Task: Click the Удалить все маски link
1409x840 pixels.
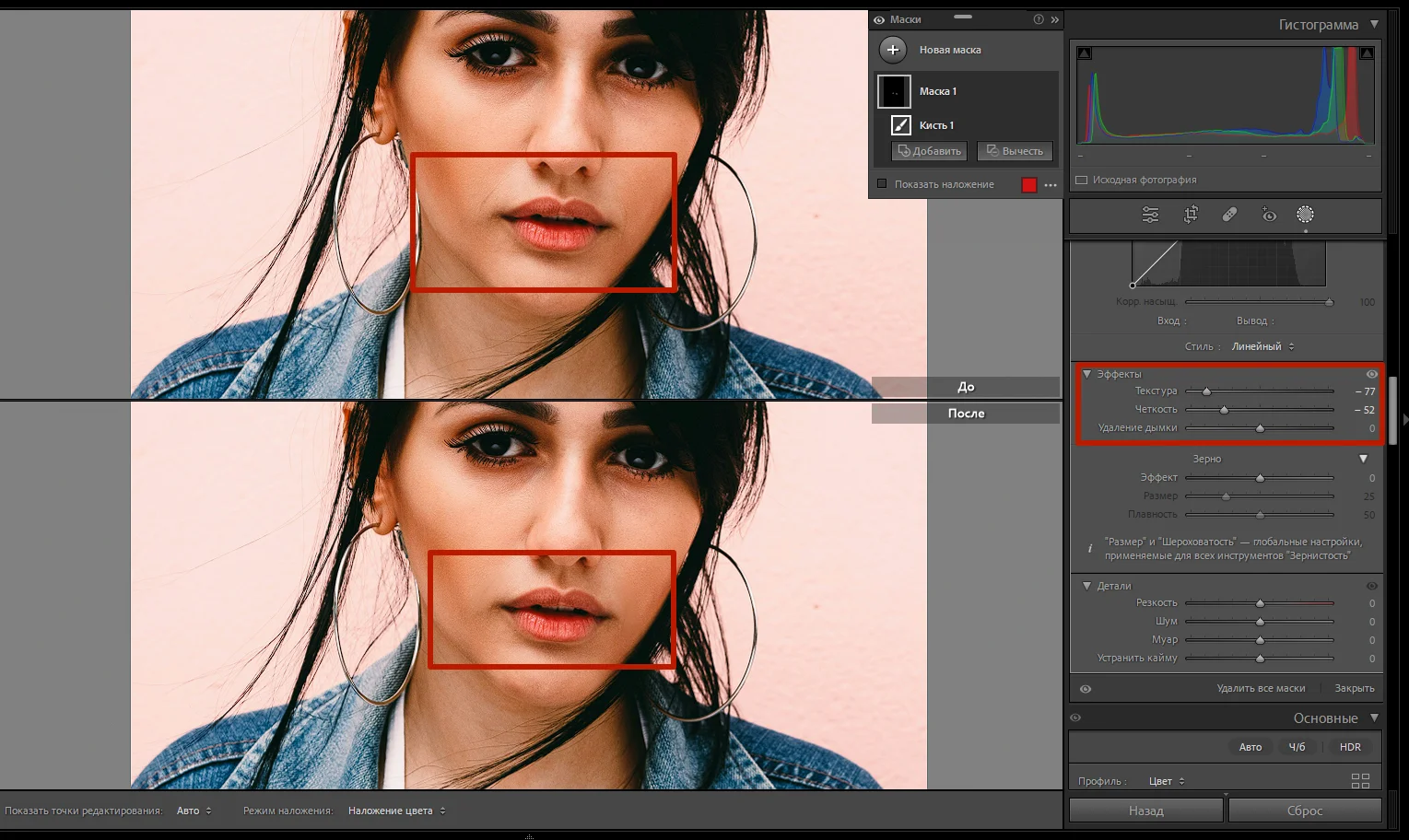Action: tap(1260, 688)
